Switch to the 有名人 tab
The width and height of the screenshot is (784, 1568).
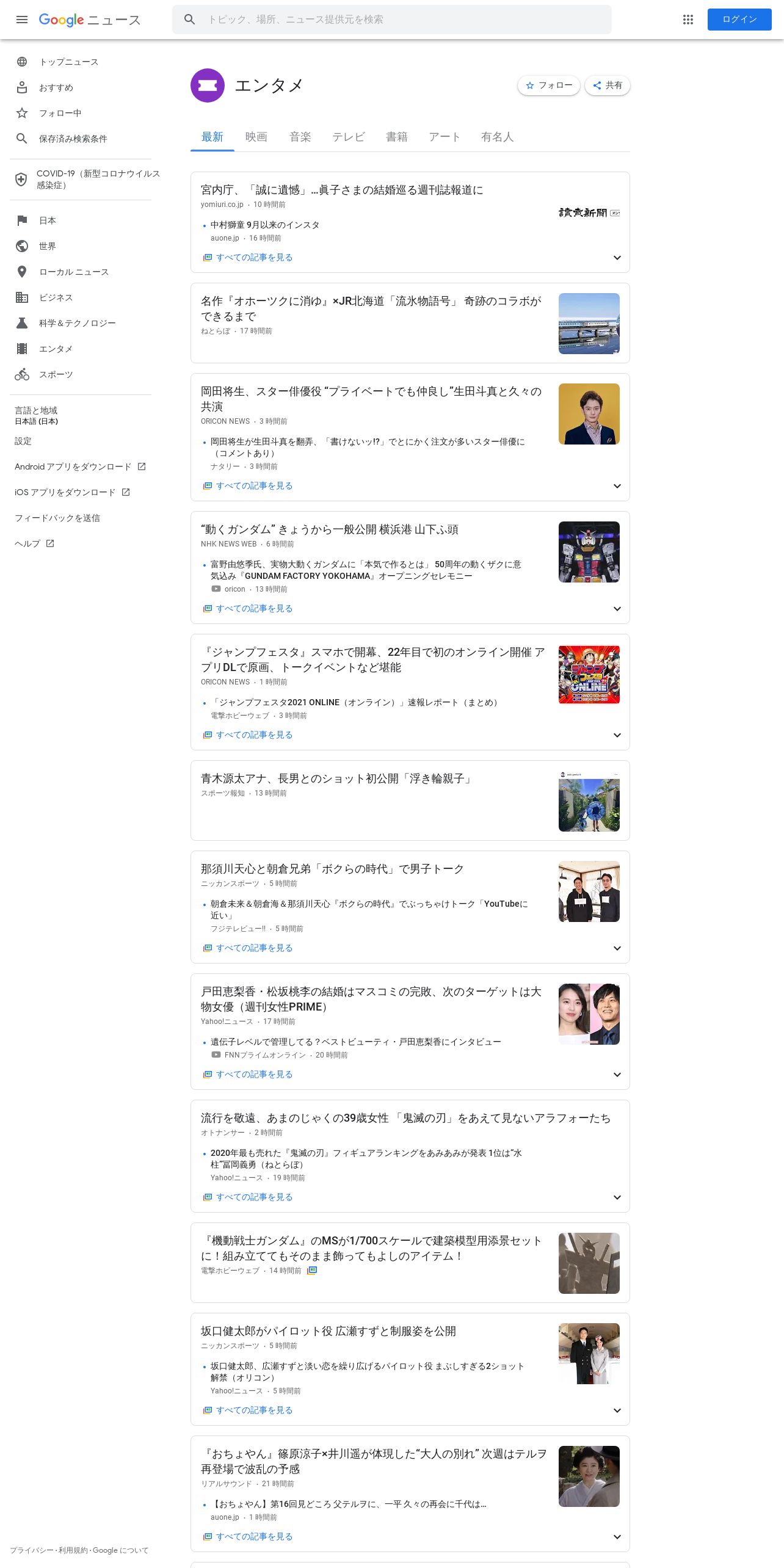[x=498, y=137]
